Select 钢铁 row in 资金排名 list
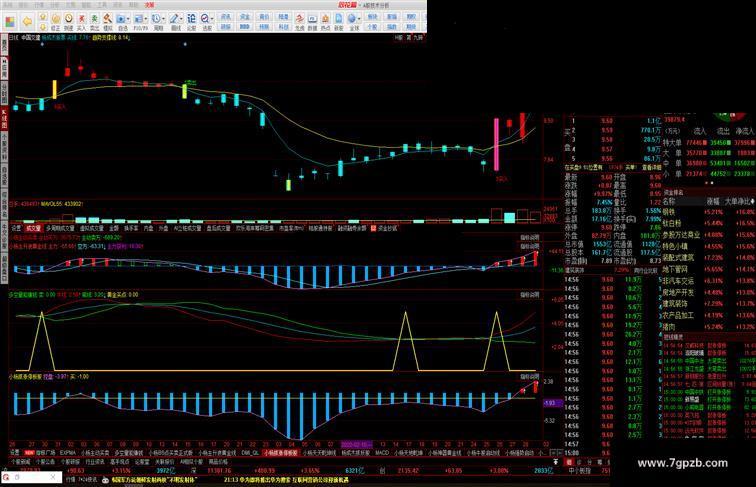 708,212
